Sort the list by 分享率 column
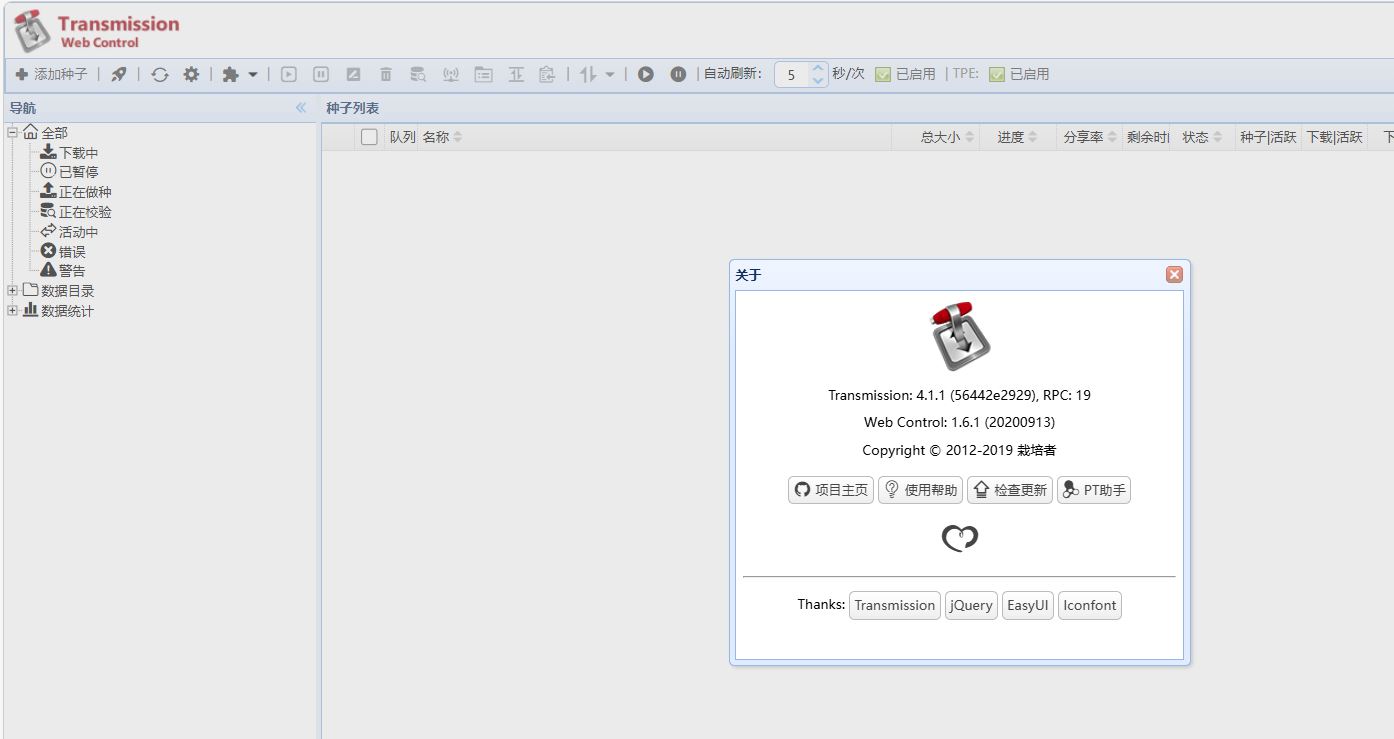Screen dimensions: 1394x739 [1089, 137]
